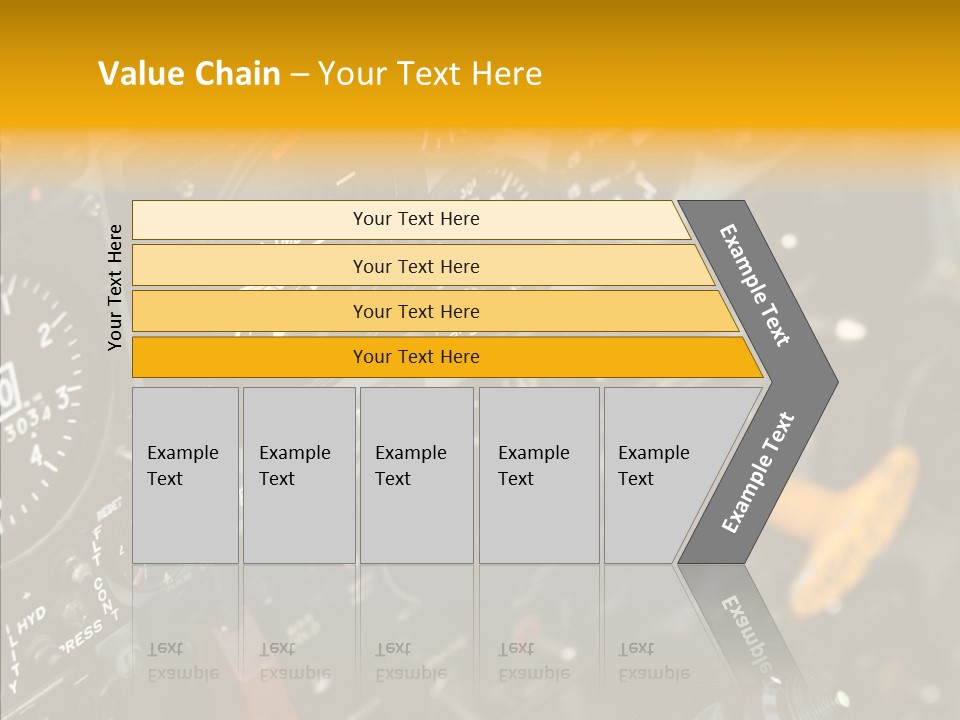Click the 'HYD' instrument label in the background
The image size is (960, 720).
31,620
